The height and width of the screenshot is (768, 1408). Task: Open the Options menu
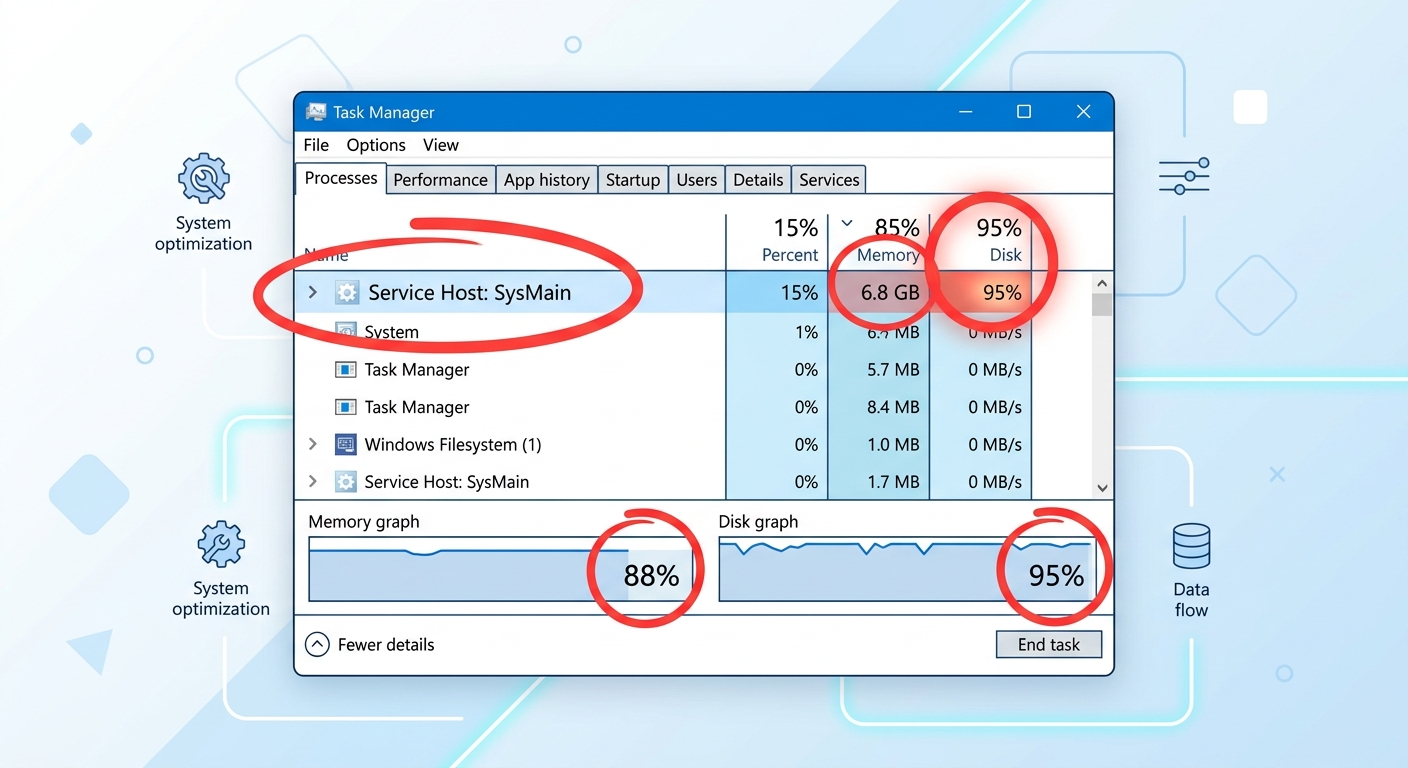376,145
